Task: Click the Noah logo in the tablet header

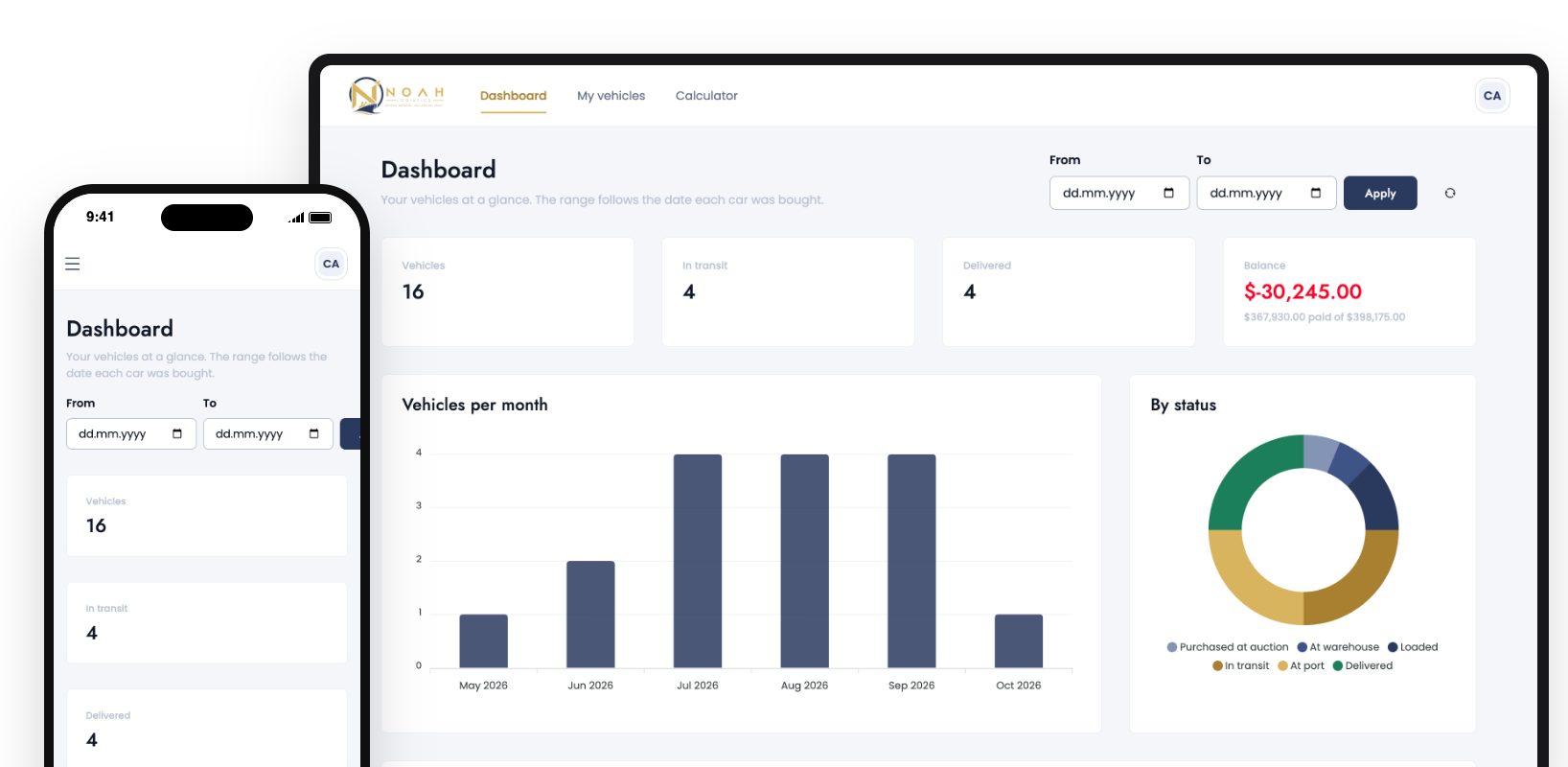Action: click(x=397, y=95)
